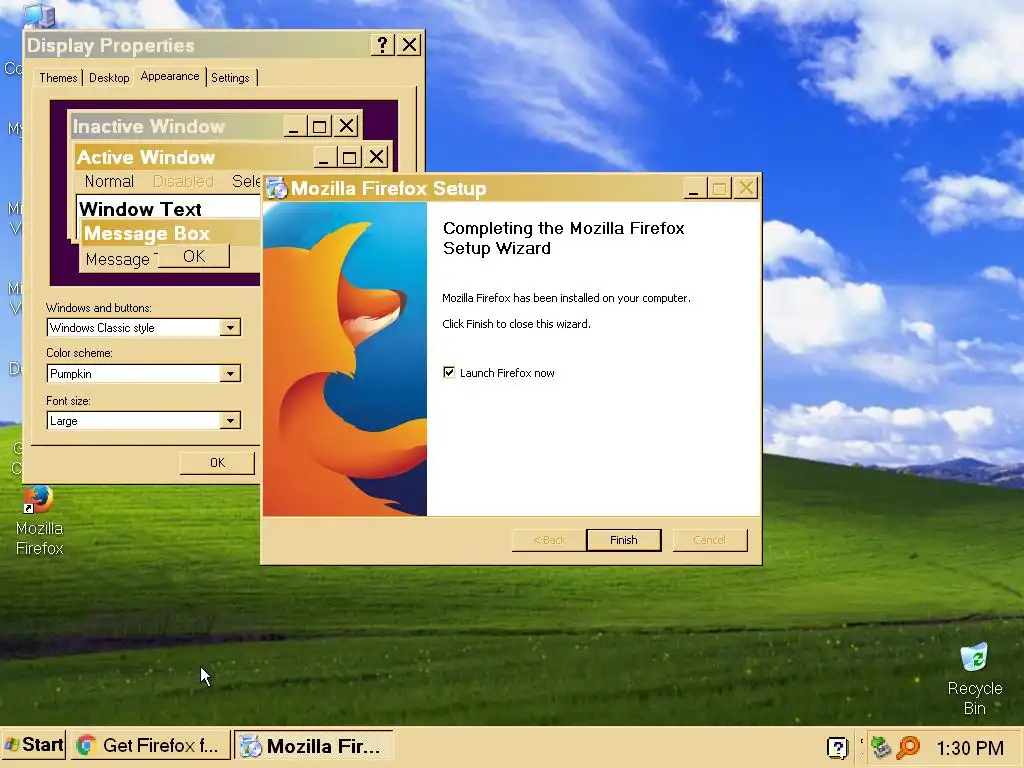
Task: Click the disabled Cancel button in Setup
Action: (x=710, y=540)
